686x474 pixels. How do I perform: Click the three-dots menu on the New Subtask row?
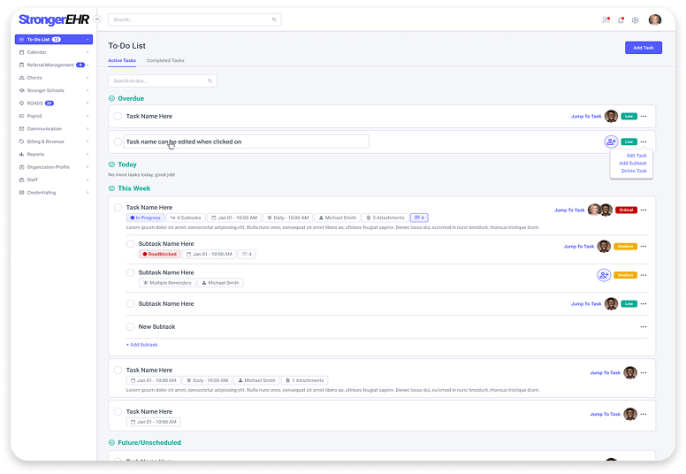point(644,327)
